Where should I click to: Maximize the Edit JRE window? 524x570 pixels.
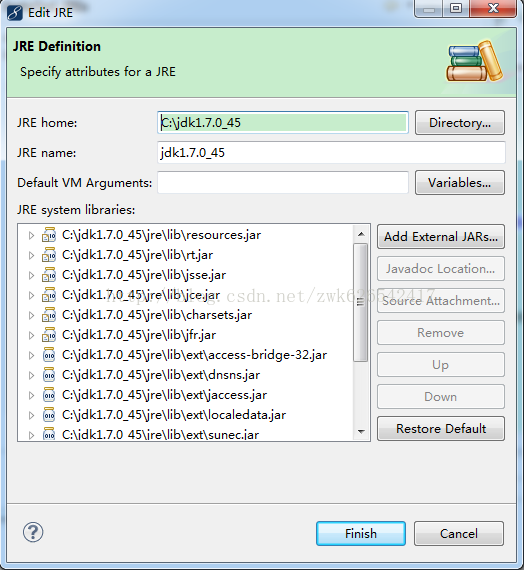click(x=456, y=8)
